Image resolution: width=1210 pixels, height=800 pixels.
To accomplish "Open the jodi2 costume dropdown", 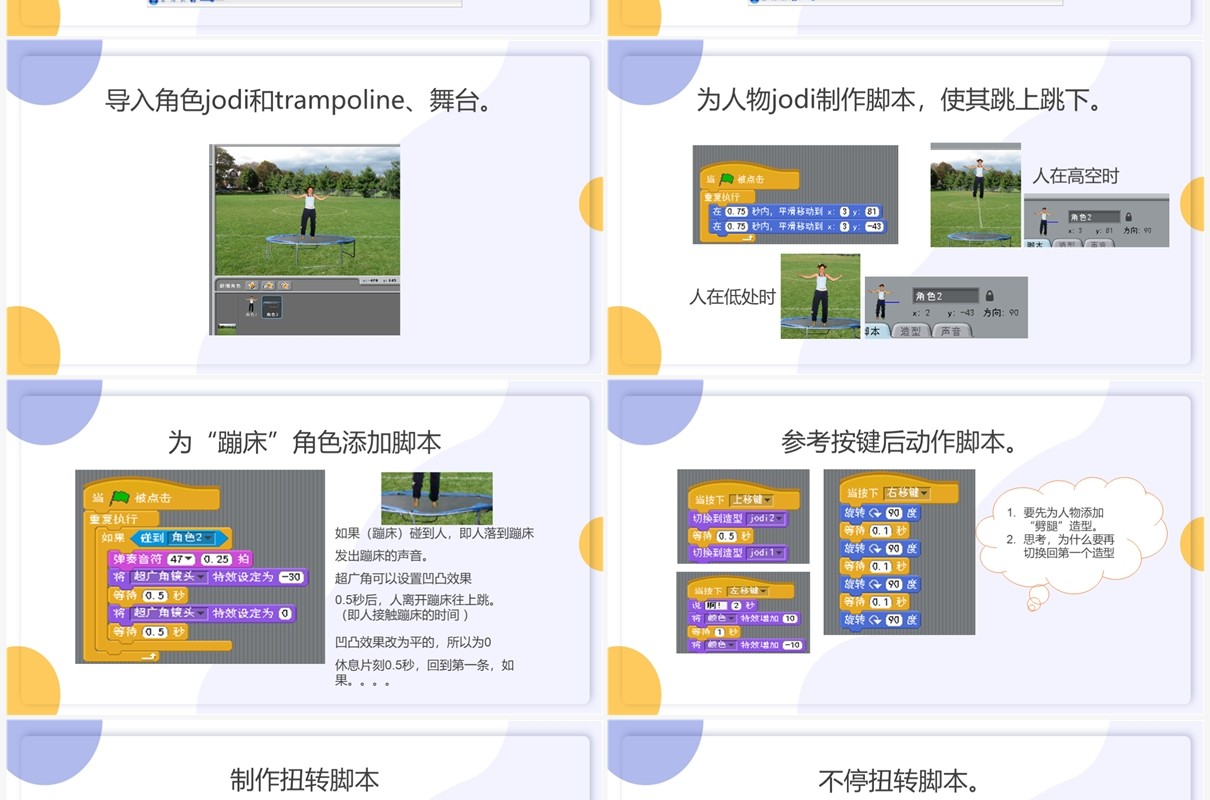I will (x=766, y=519).
